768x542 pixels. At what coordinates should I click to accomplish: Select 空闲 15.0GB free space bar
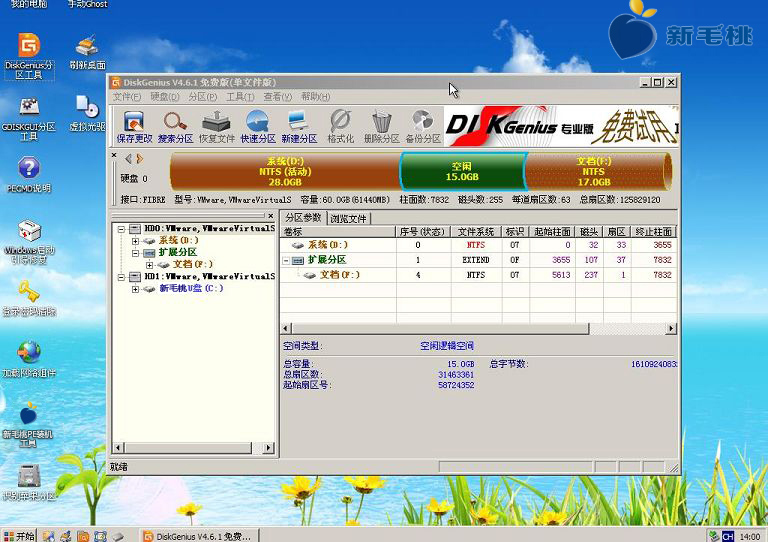(462, 171)
